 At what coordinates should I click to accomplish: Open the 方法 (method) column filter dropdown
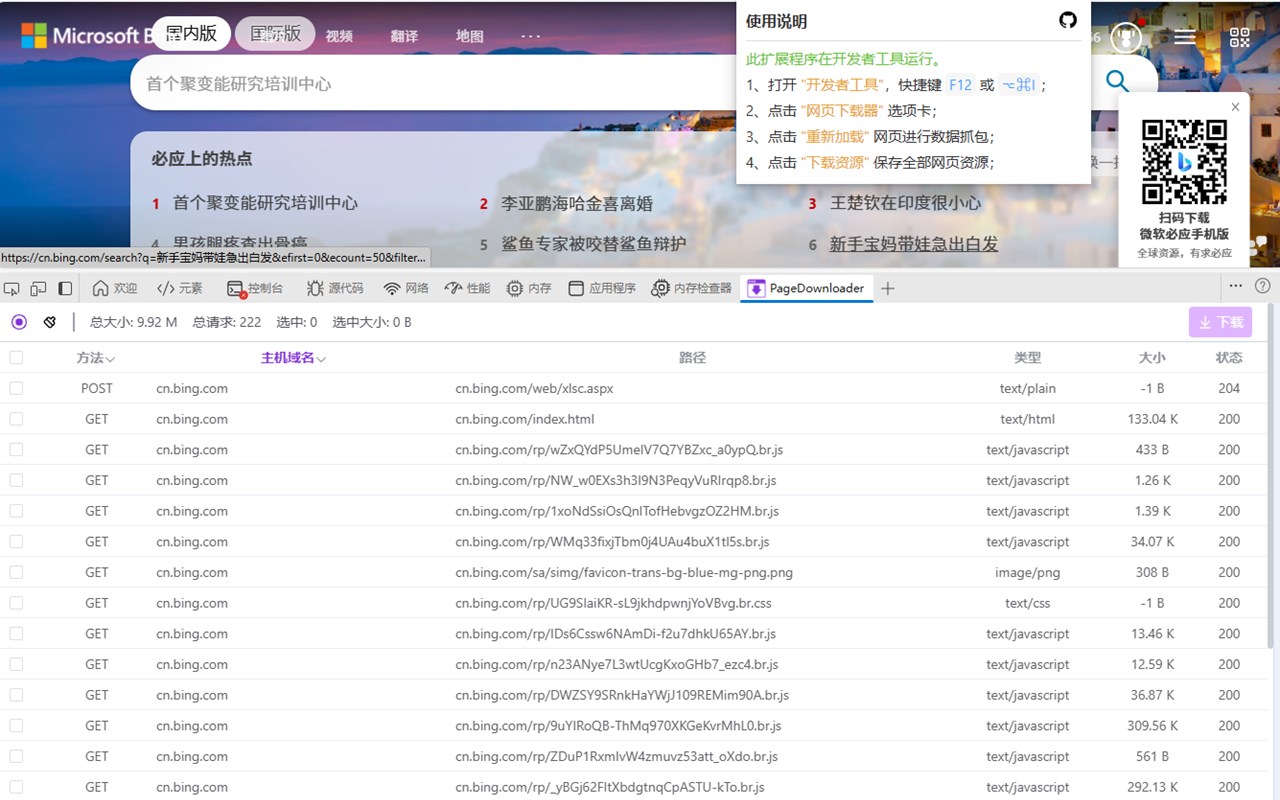click(110, 358)
